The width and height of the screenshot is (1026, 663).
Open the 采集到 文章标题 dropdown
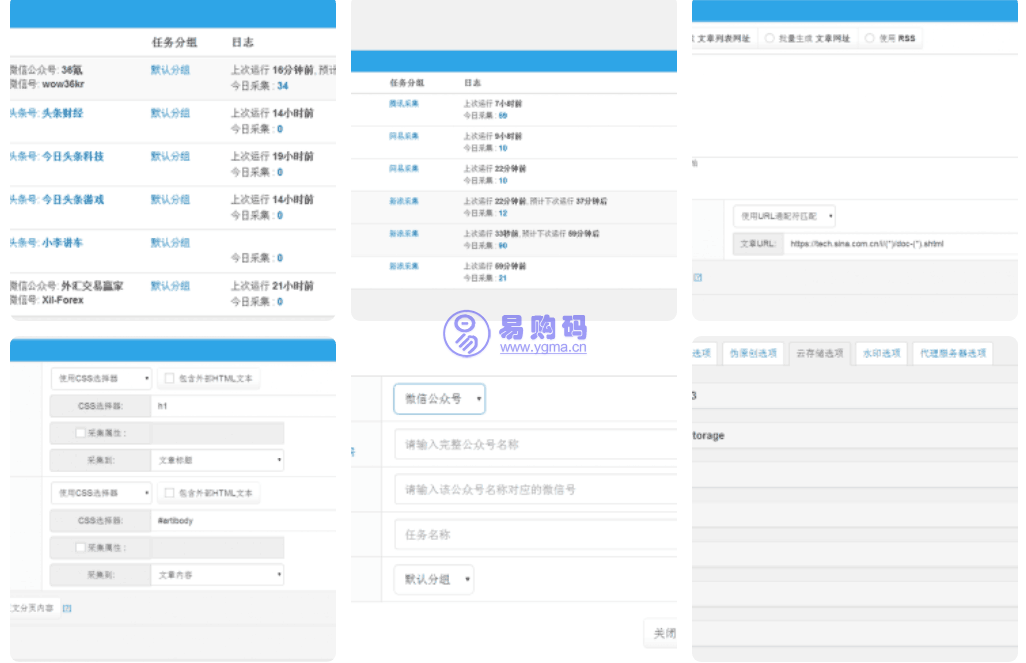[x=218, y=460]
